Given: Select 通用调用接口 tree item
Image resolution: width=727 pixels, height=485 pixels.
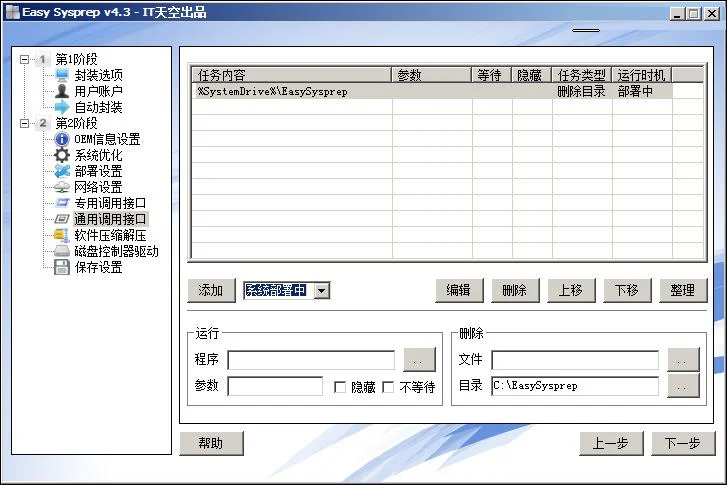Looking at the screenshot, I should pyautogui.click(x=110, y=219).
